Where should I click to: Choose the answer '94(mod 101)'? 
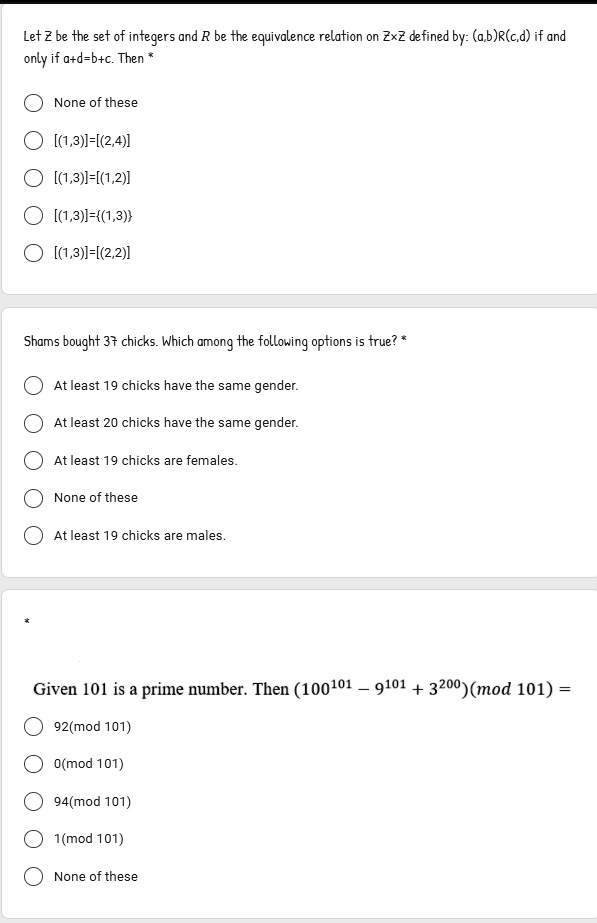(33, 801)
